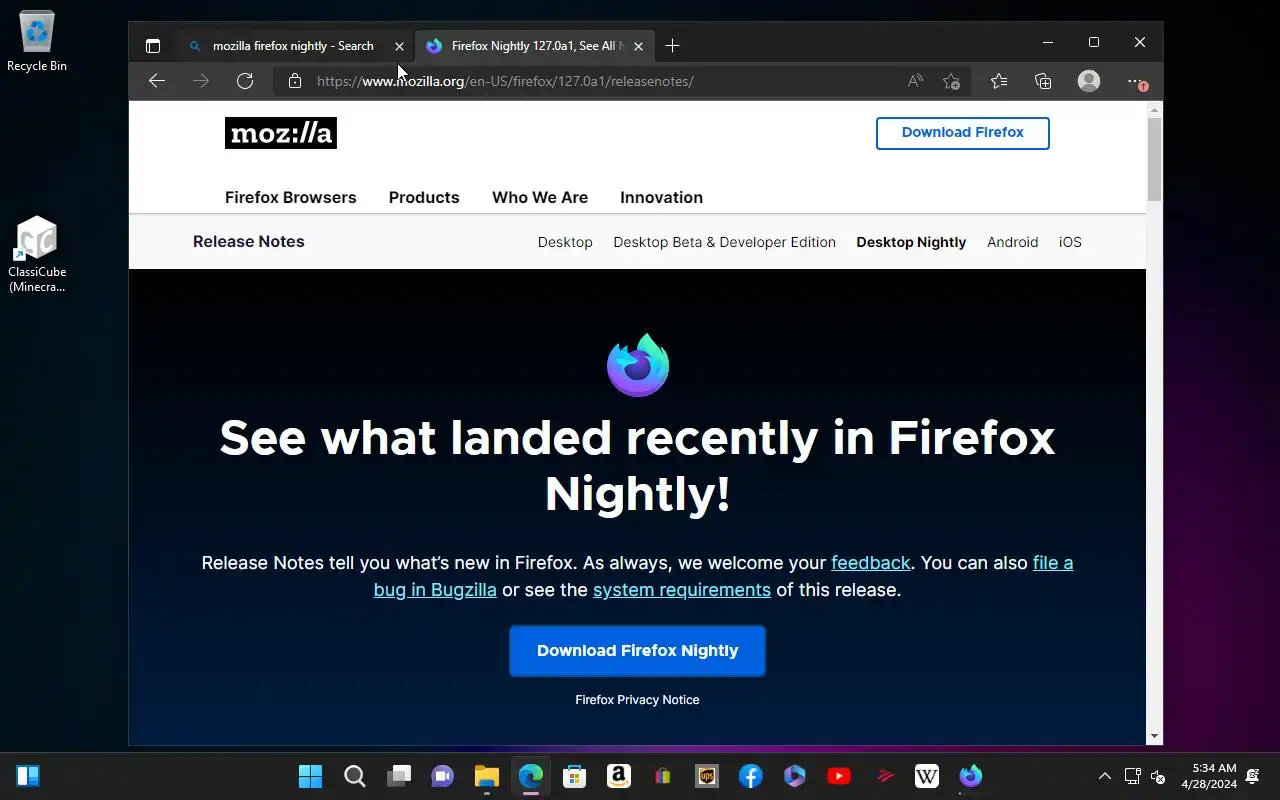This screenshot has width=1280, height=800.
Task: Click the Download Firefox button
Action: (x=963, y=133)
